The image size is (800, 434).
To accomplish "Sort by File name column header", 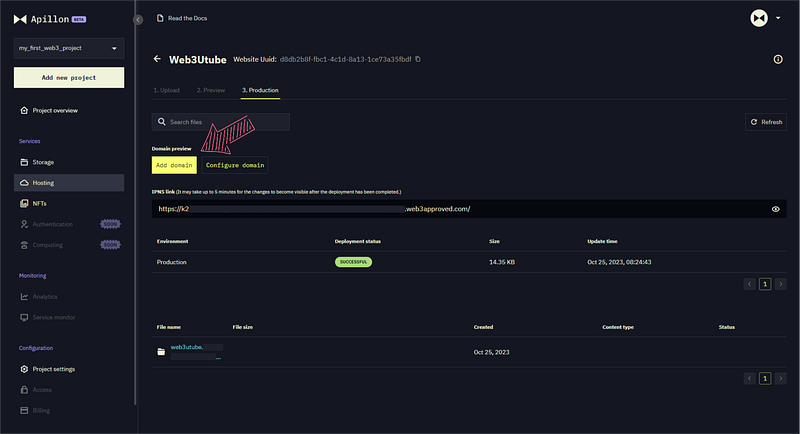I will tap(169, 327).
